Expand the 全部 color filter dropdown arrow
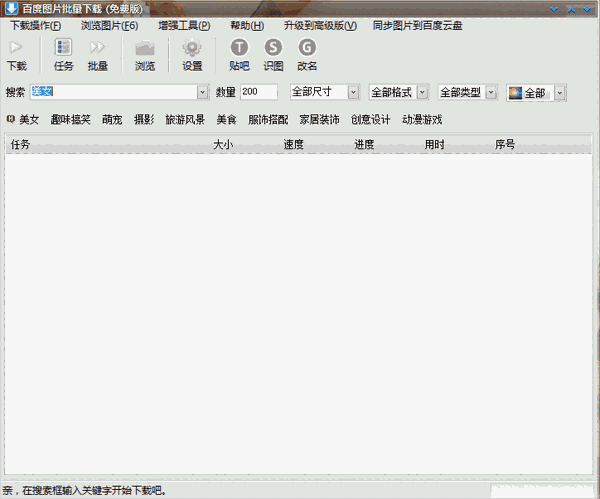Viewport: 600px width, 499px height. coord(560,93)
